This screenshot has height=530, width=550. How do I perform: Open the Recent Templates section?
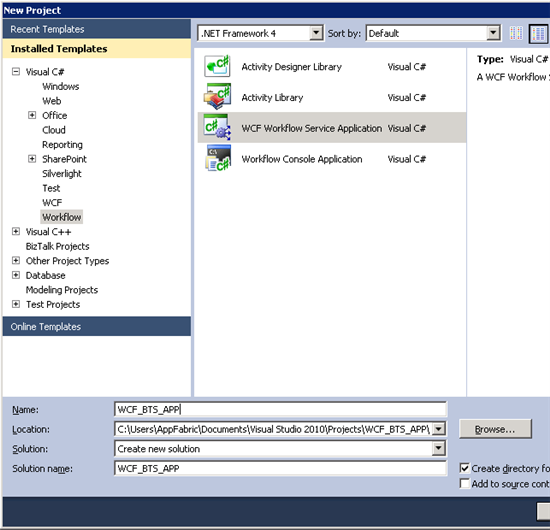[x=97, y=29]
